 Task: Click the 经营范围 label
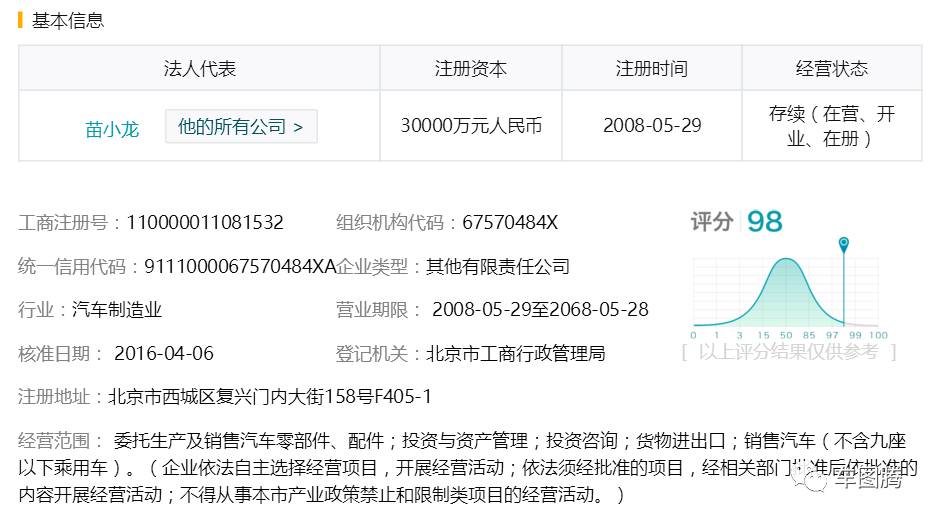tap(54, 441)
